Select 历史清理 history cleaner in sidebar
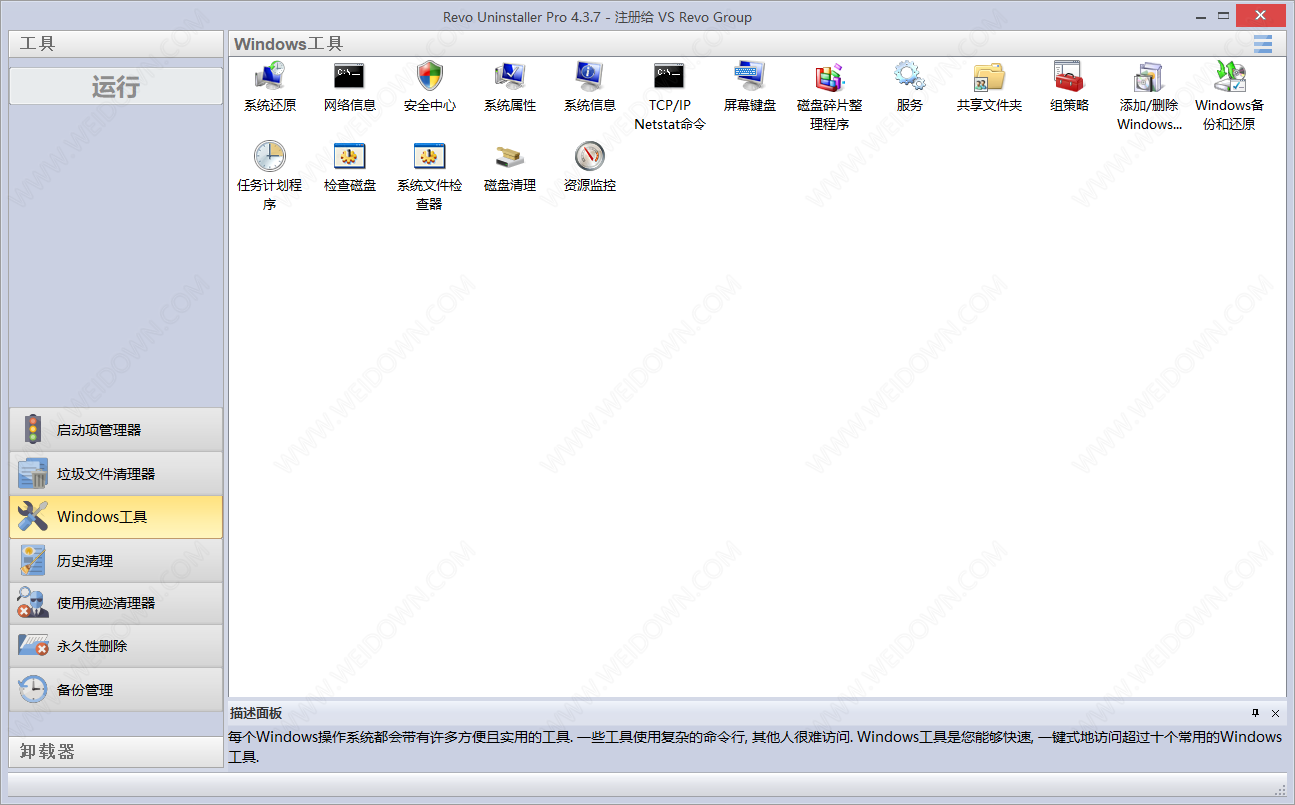This screenshot has height=805, width=1295. pos(116,561)
